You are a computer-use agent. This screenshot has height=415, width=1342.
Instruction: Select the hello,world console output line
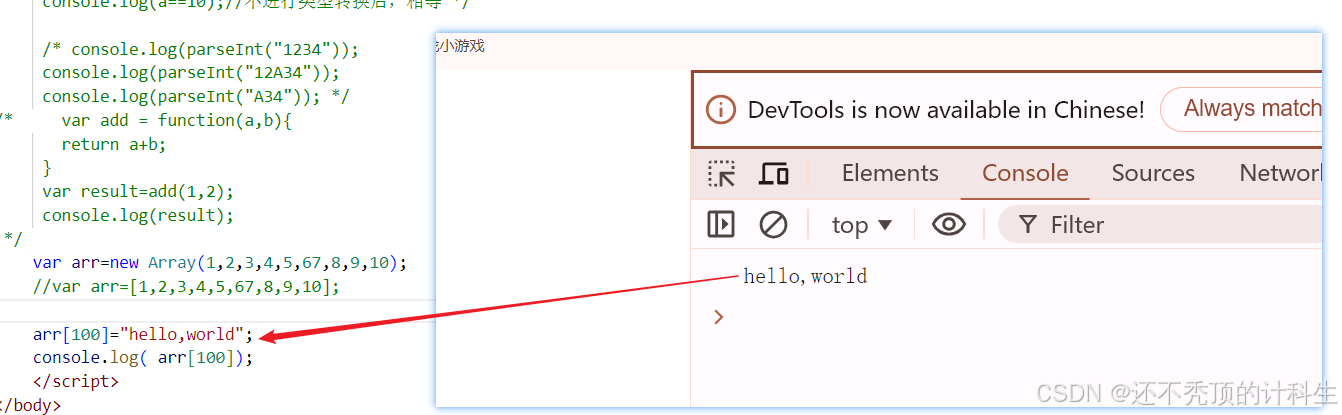(x=805, y=276)
